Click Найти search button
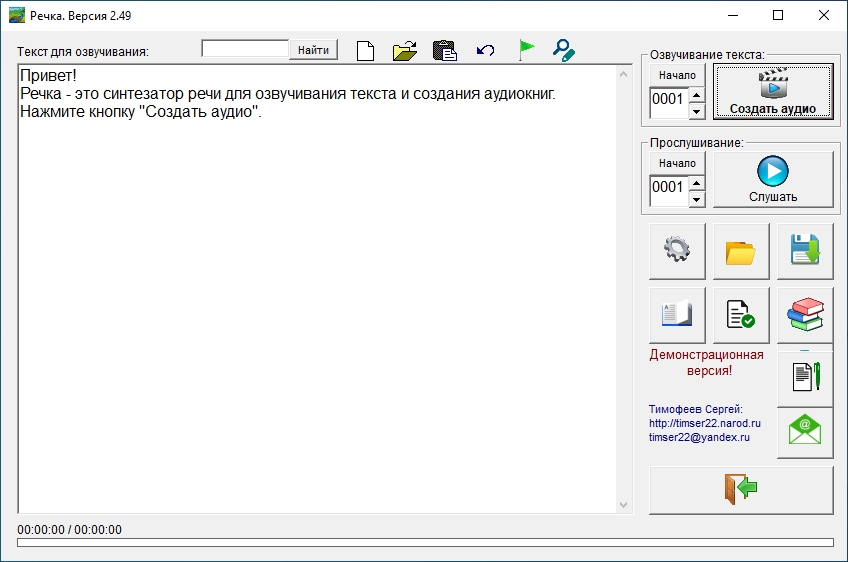Image resolution: width=848 pixels, height=562 pixels. click(x=313, y=50)
